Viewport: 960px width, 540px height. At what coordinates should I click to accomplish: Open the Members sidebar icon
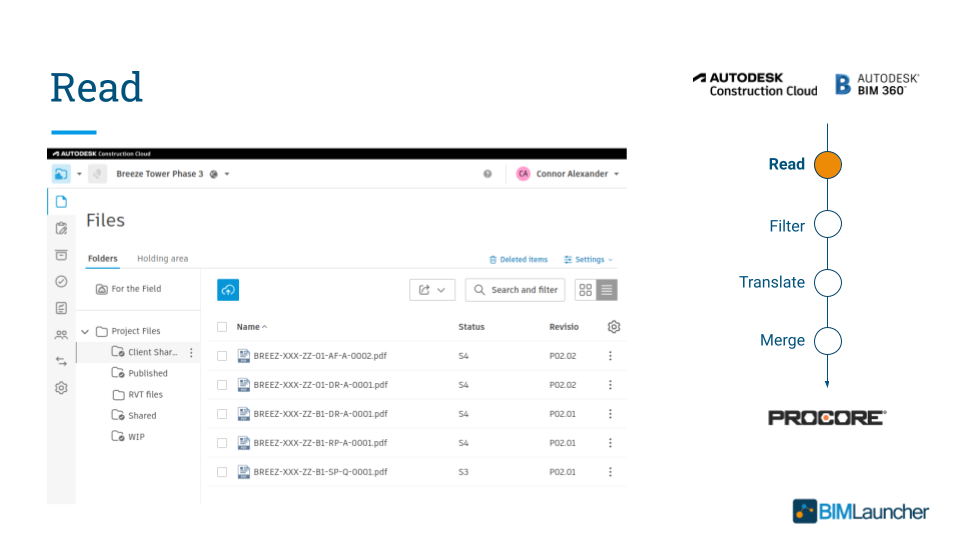tap(61, 335)
